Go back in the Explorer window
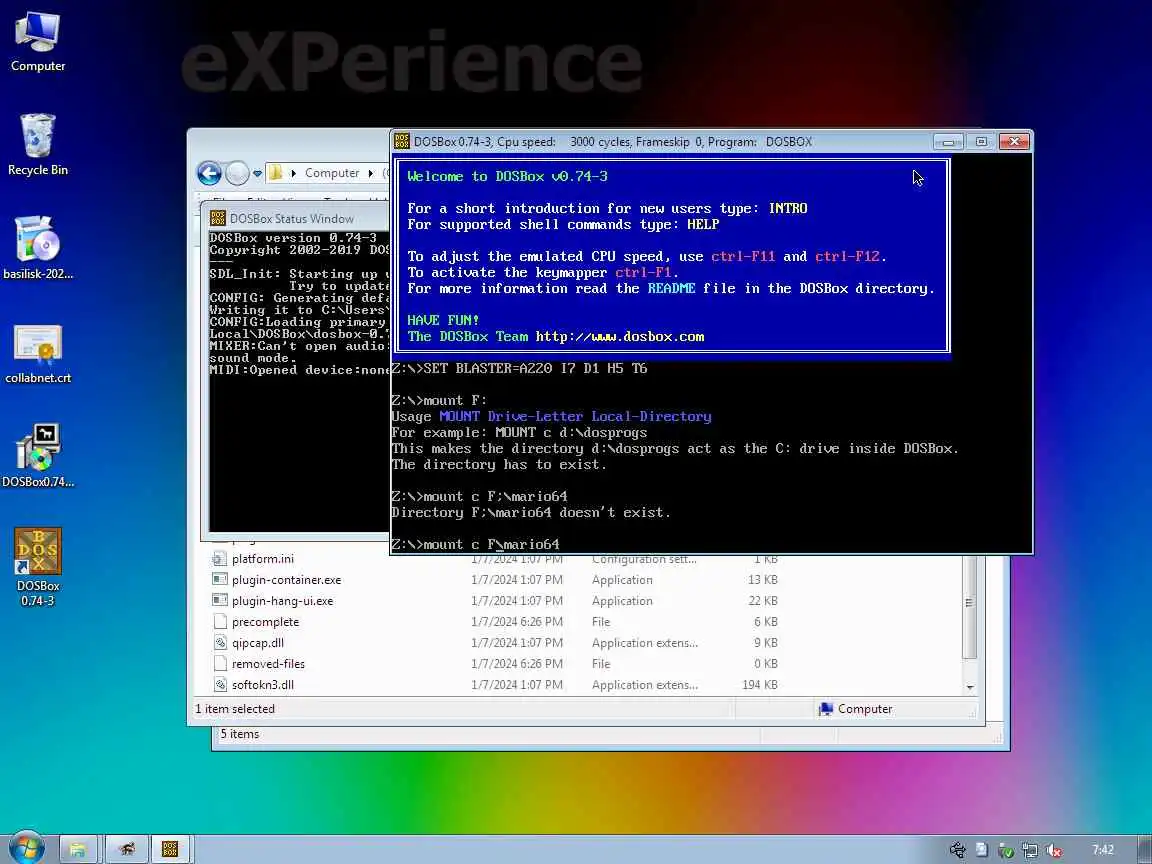Image resolution: width=1152 pixels, height=864 pixels. pyautogui.click(x=209, y=173)
